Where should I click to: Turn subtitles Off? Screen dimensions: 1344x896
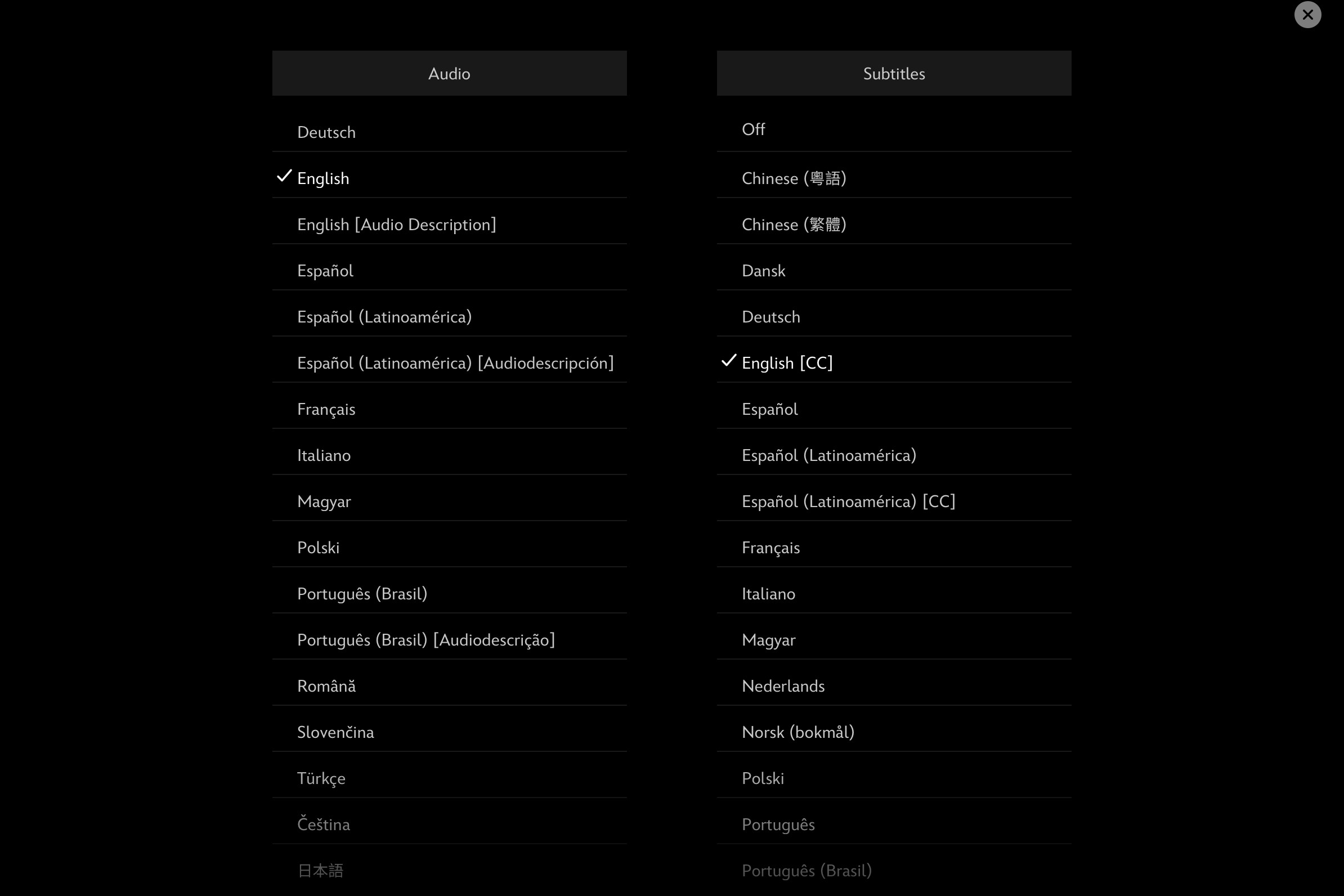(753, 128)
